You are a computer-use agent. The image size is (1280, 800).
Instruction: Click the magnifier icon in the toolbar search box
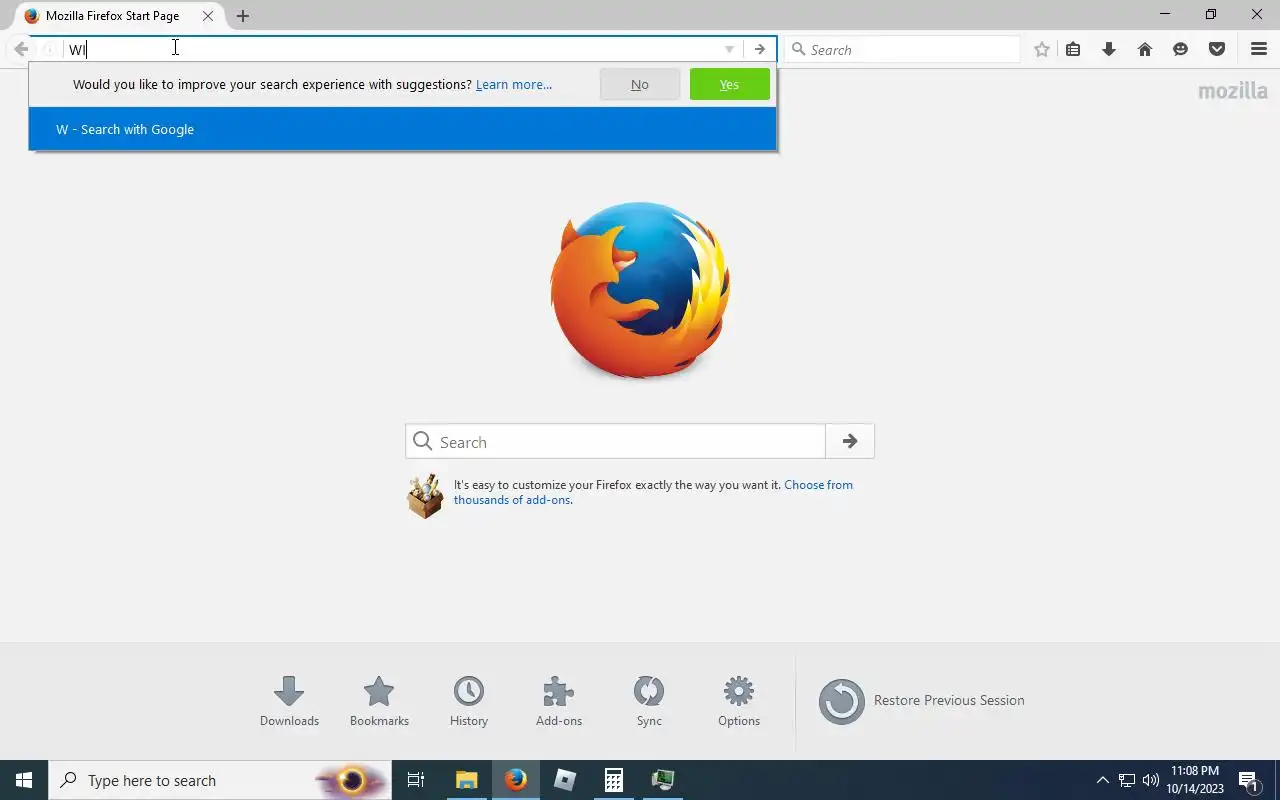pos(798,49)
